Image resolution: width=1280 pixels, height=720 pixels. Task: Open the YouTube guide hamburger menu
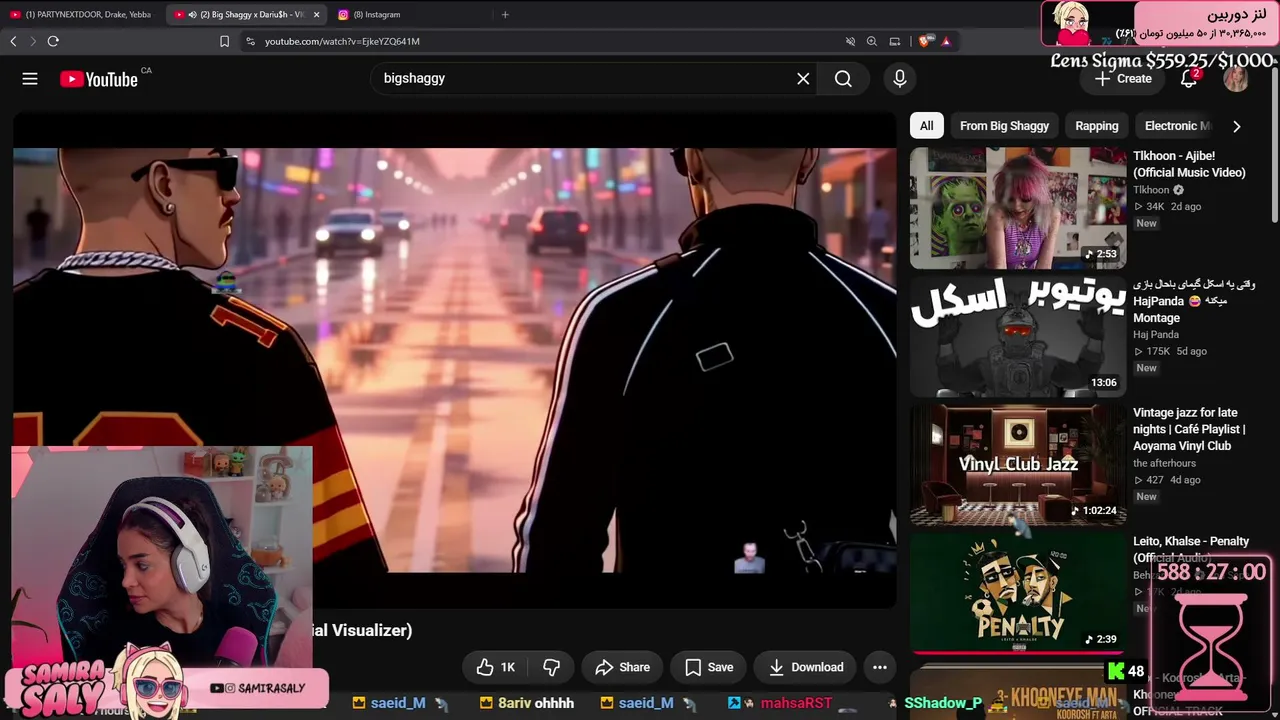[30, 79]
